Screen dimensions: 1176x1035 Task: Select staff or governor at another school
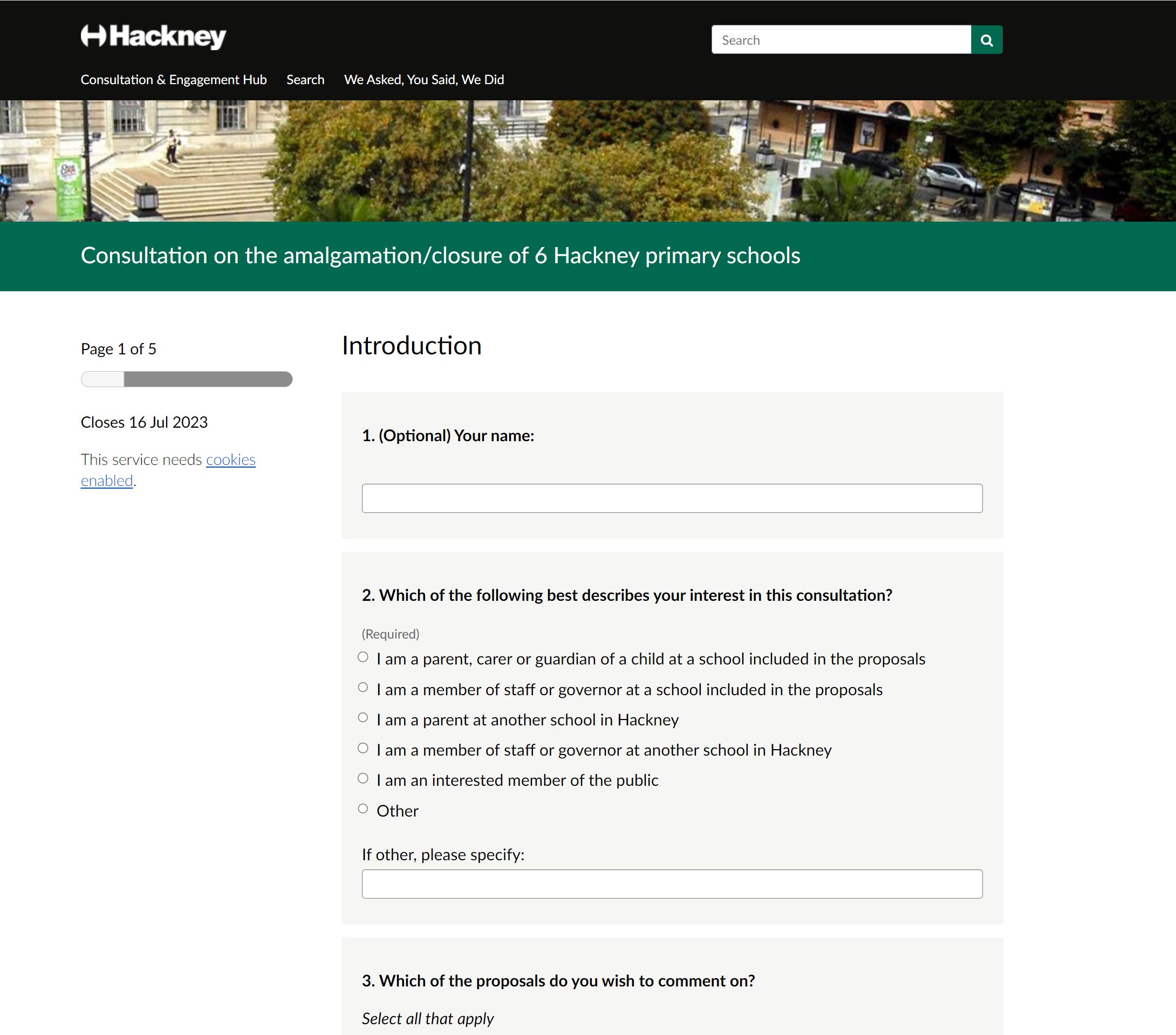click(363, 748)
